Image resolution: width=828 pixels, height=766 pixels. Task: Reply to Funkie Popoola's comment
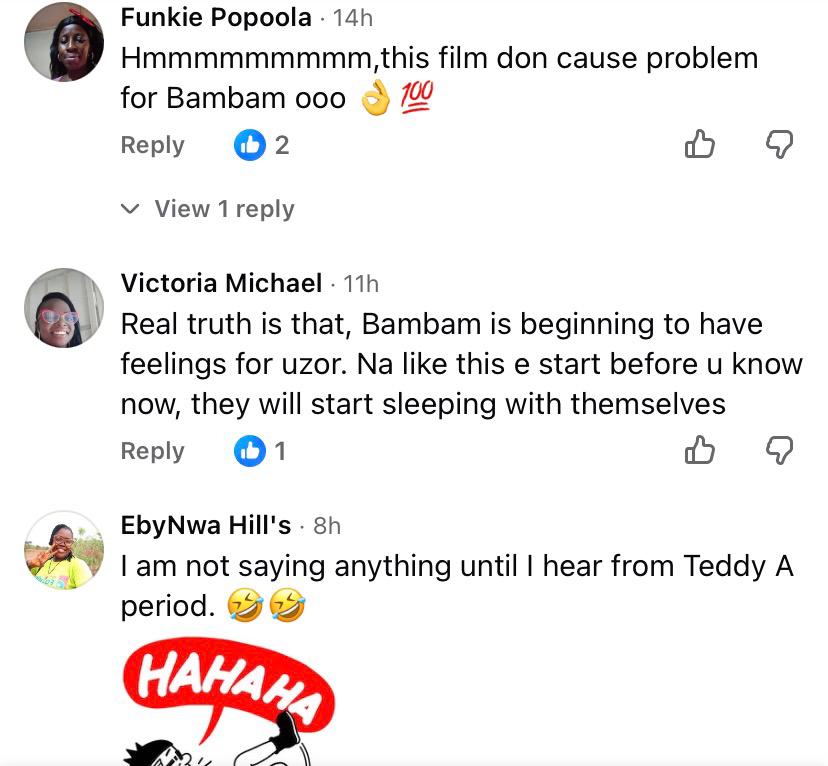click(152, 145)
